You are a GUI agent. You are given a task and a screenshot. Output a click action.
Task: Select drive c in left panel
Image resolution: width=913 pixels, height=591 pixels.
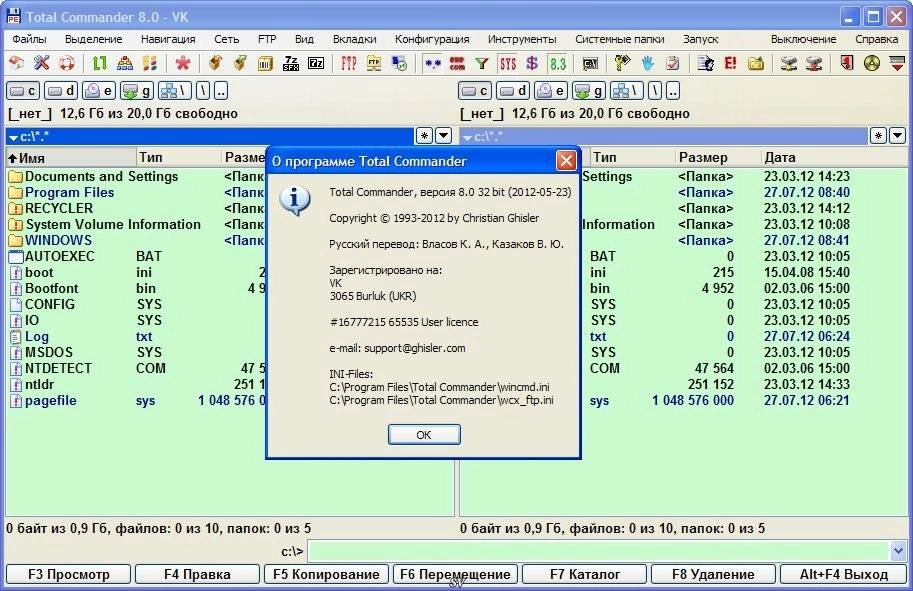coord(23,90)
